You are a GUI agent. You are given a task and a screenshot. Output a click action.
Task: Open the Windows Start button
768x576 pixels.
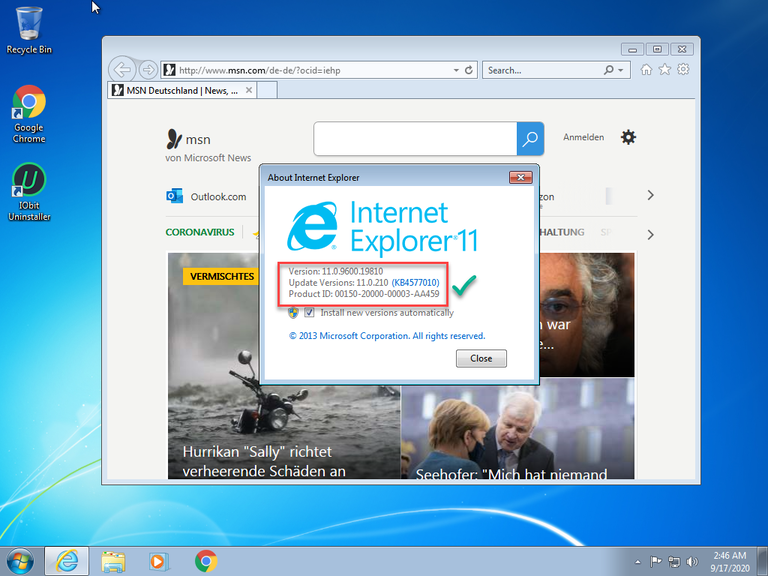20,561
